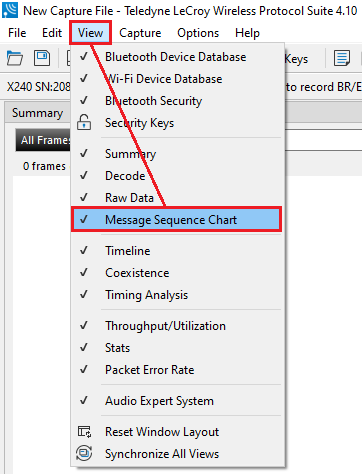Viewport: 362px width, 474px height.
Task: Toggle the Message Sequence Chart view
Action: click(177, 219)
